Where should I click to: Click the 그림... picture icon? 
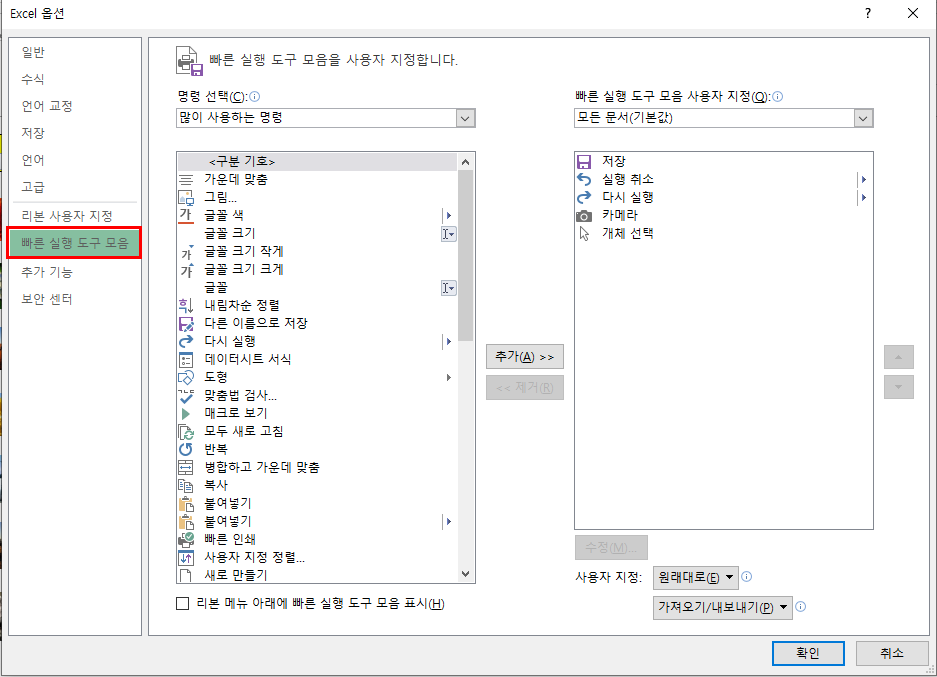186,197
